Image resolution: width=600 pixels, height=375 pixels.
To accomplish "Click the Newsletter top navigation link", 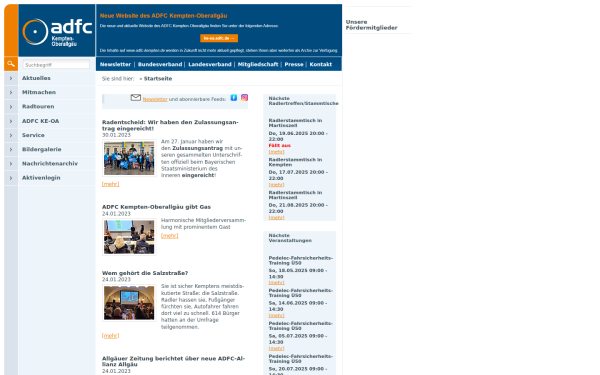I will [115, 64].
